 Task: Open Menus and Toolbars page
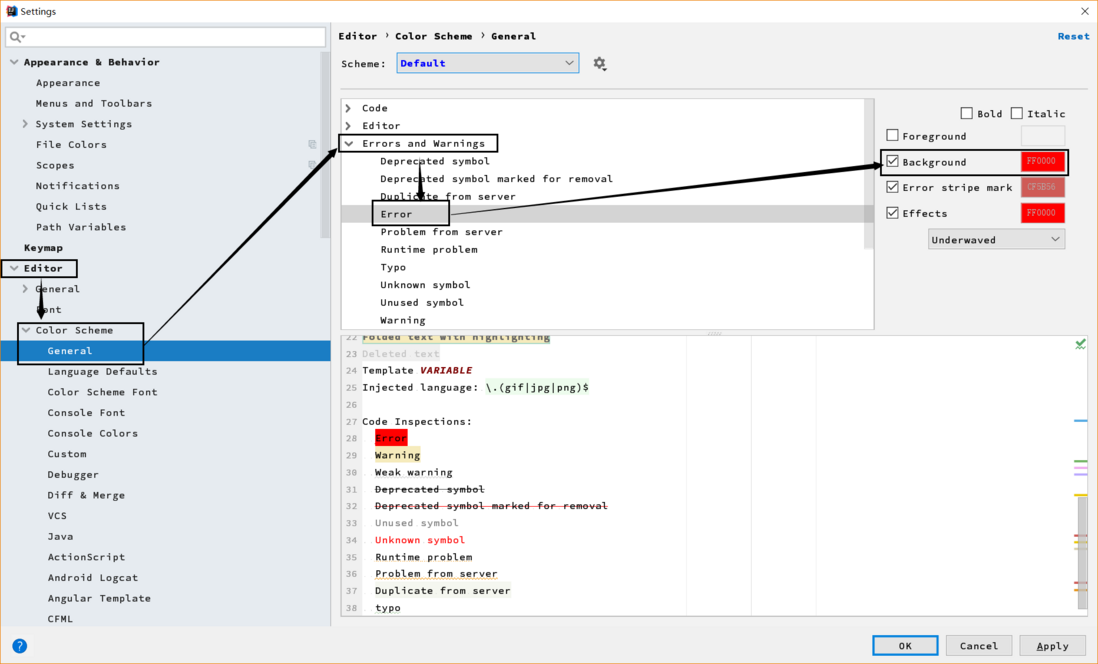[x=94, y=103]
